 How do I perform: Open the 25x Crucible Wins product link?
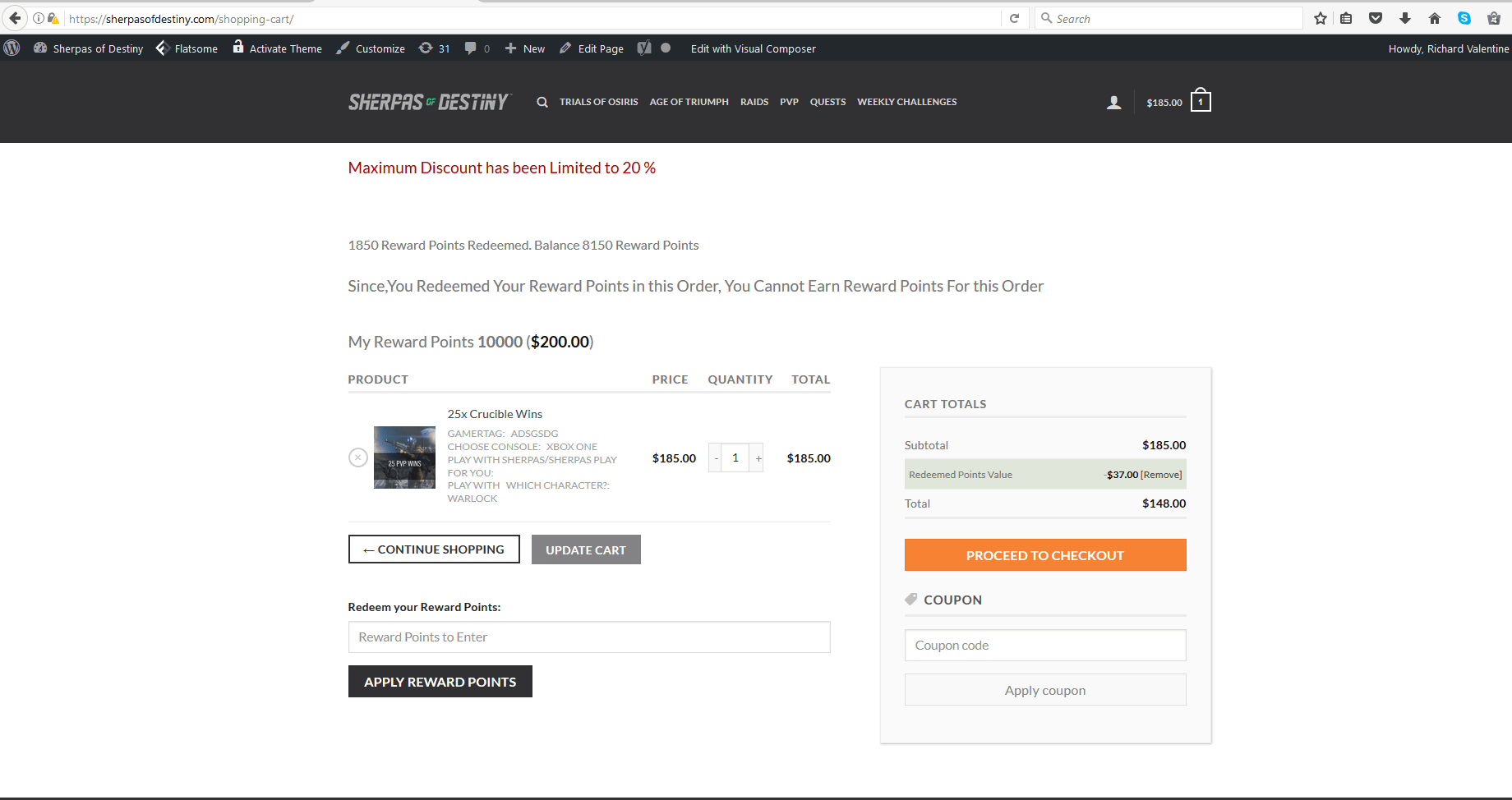495,414
